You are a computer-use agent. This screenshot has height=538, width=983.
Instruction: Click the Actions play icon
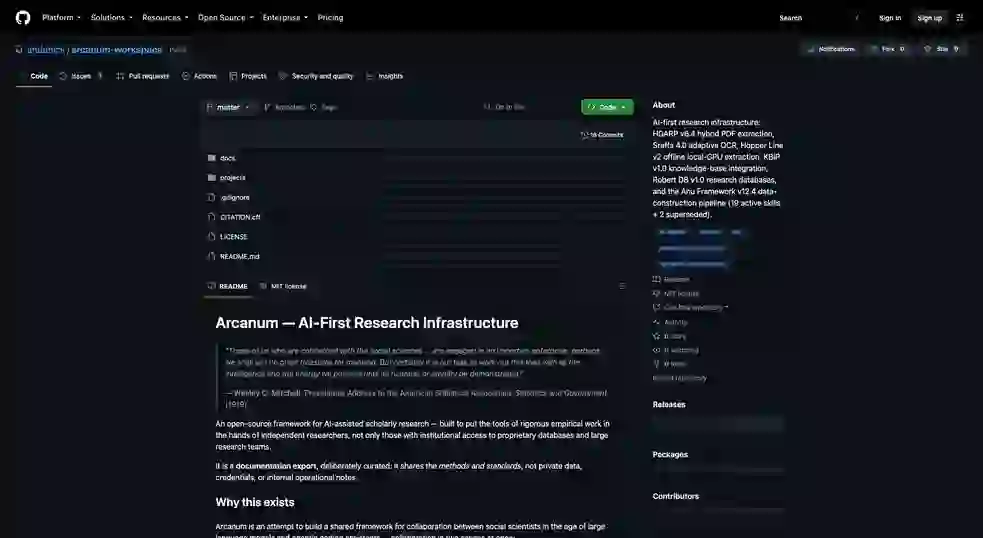tap(186, 76)
